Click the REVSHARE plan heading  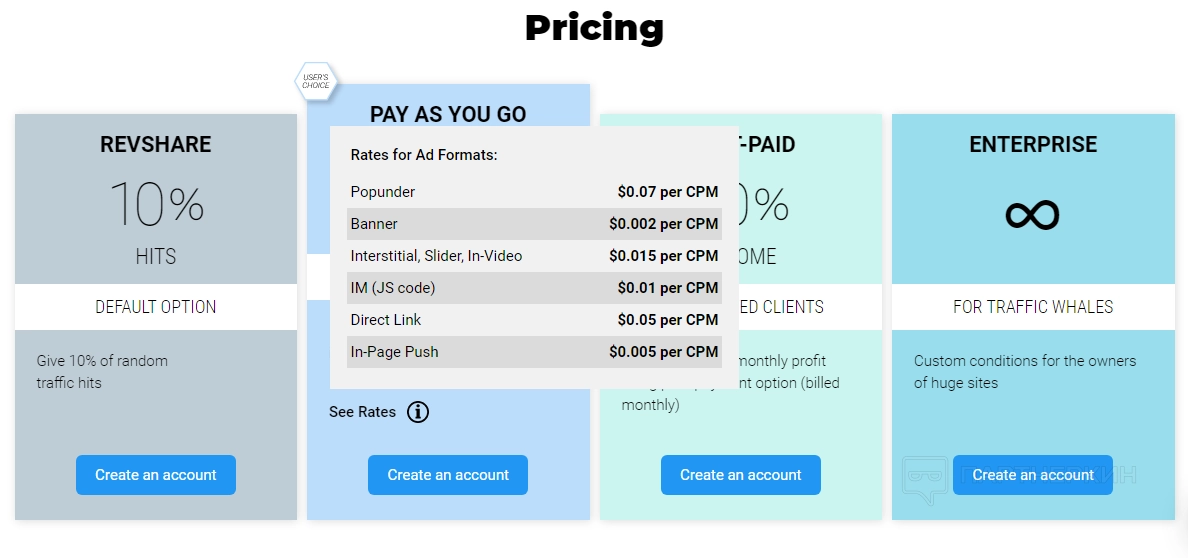pyautogui.click(x=156, y=144)
